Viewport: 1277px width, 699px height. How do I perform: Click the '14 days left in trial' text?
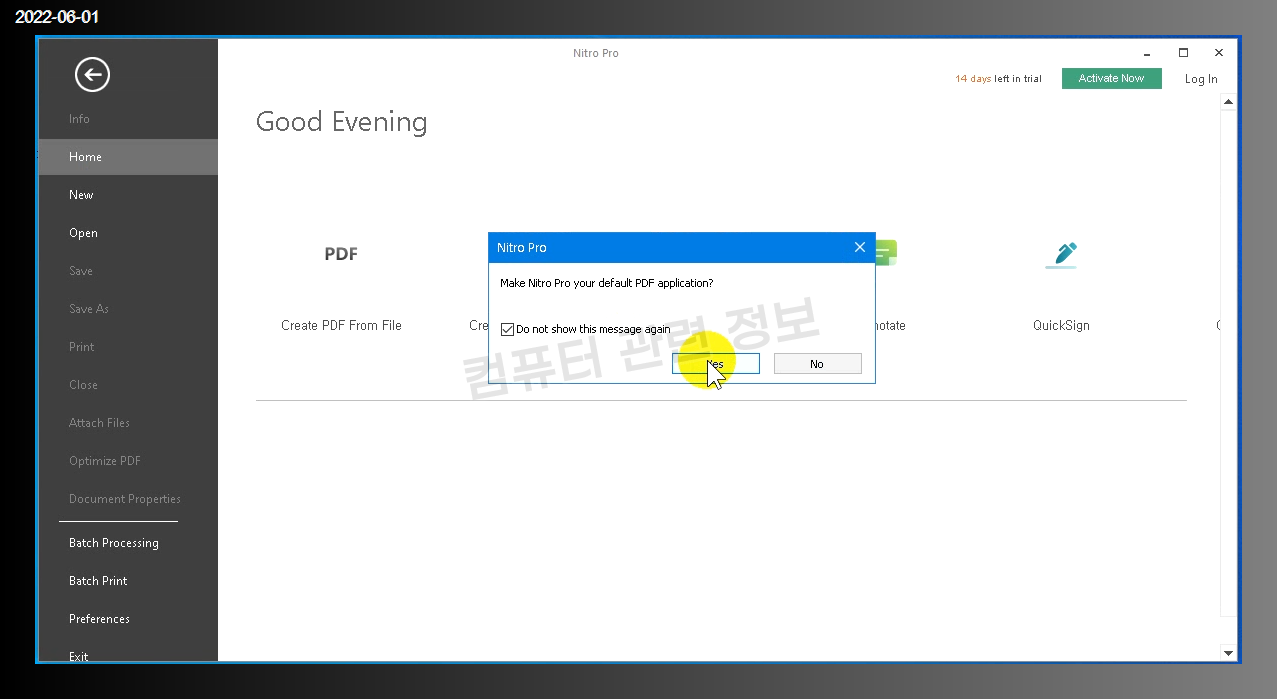pyautogui.click(x=998, y=79)
